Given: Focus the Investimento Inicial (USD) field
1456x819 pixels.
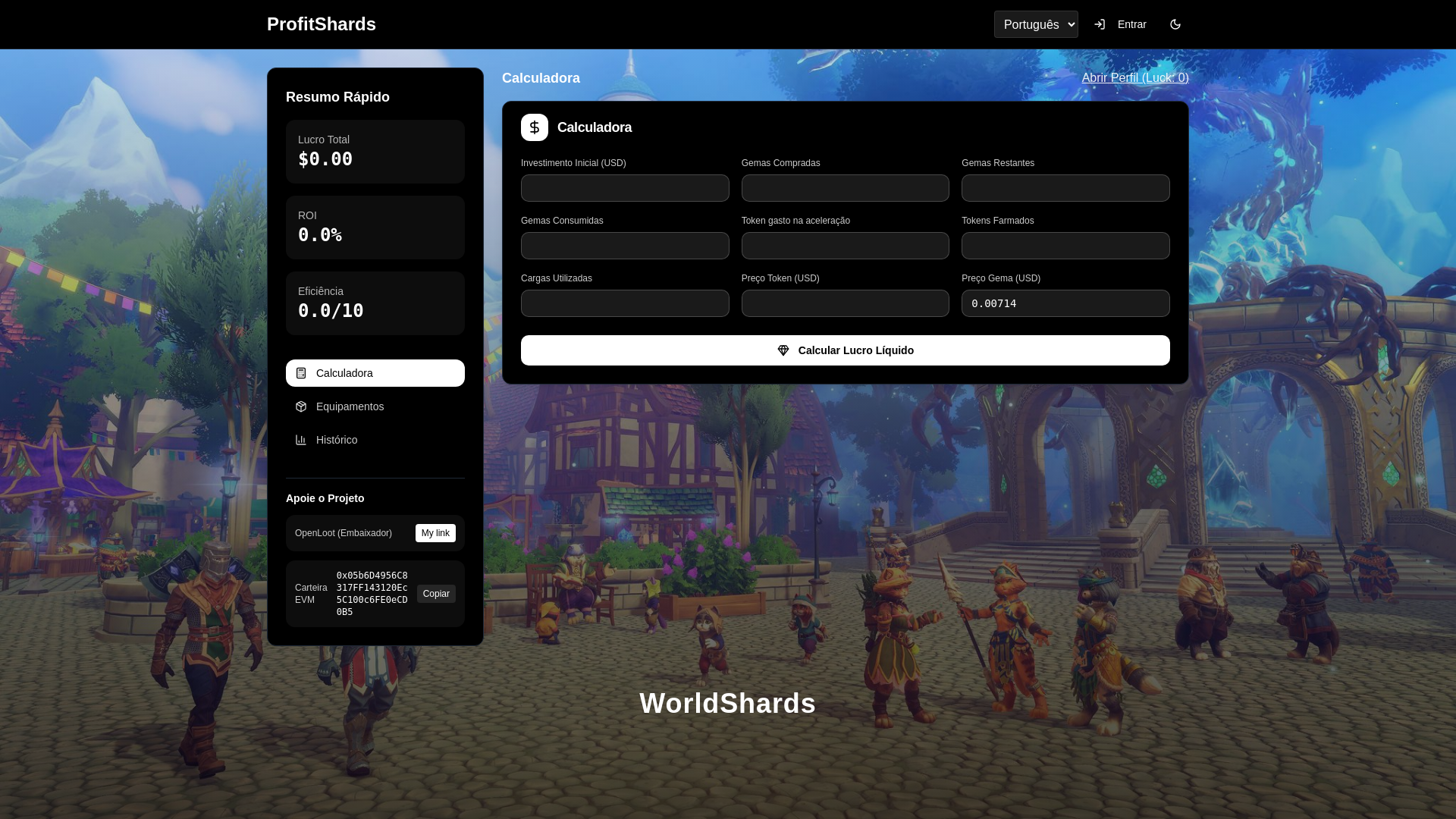Looking at the screenshot, I should click(x=625, y=188).
